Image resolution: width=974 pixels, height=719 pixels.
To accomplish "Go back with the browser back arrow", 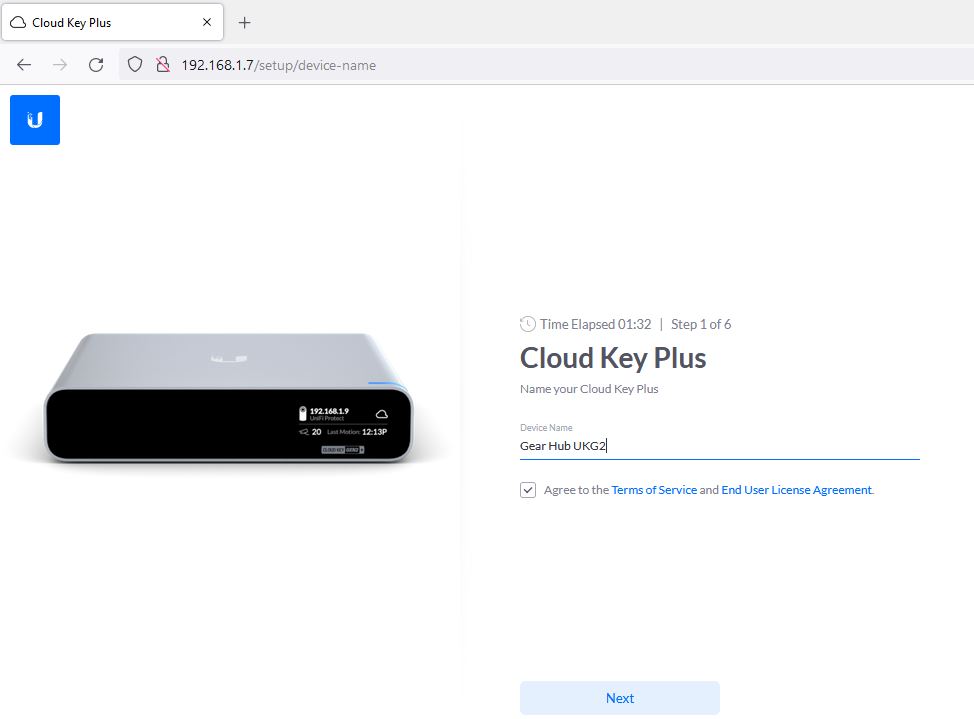I will click(24, 65).
